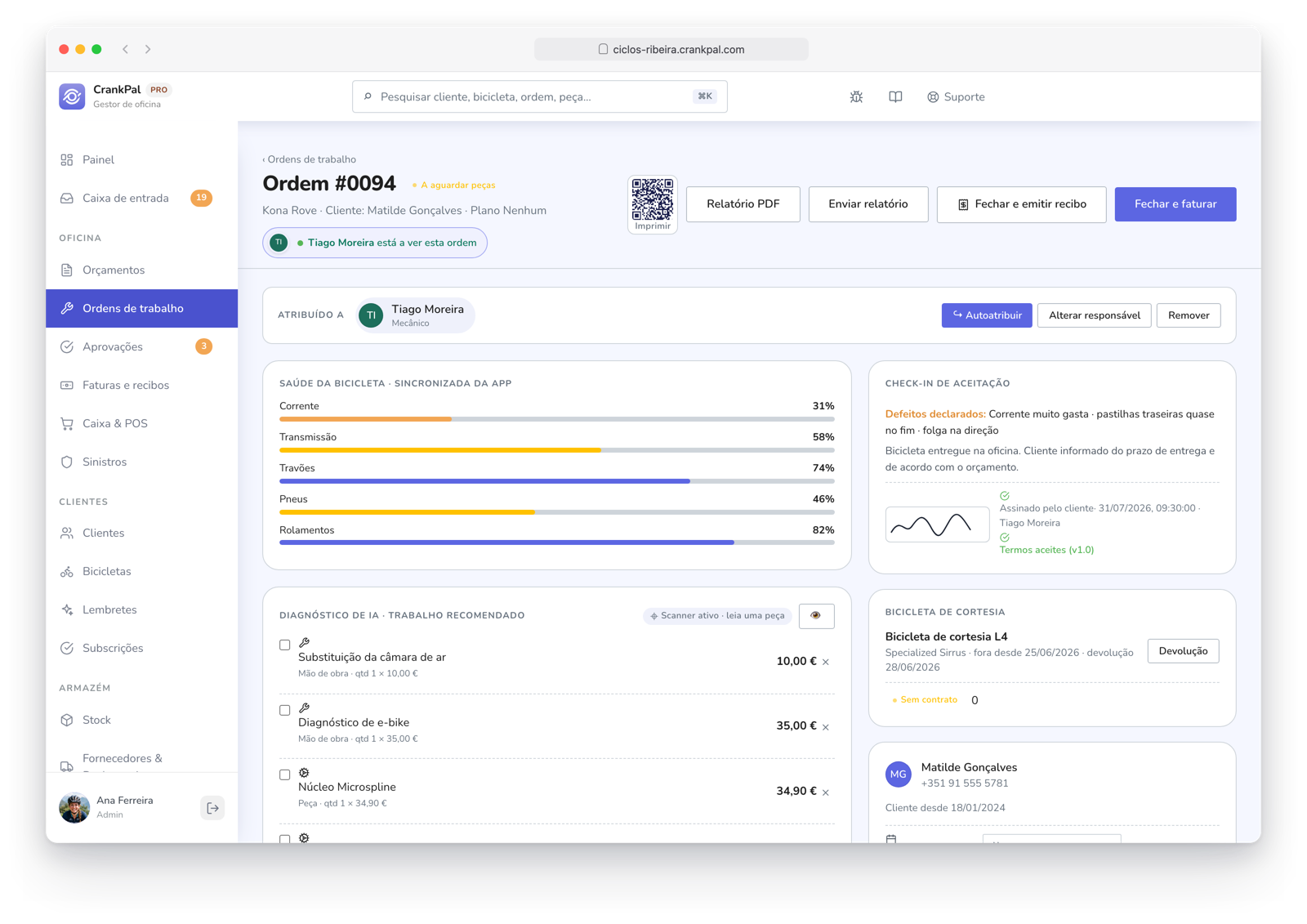The width and height of the screenshot is (1307, 924).
Task: Click the 10,00 € price value
Action: (796, 661)
